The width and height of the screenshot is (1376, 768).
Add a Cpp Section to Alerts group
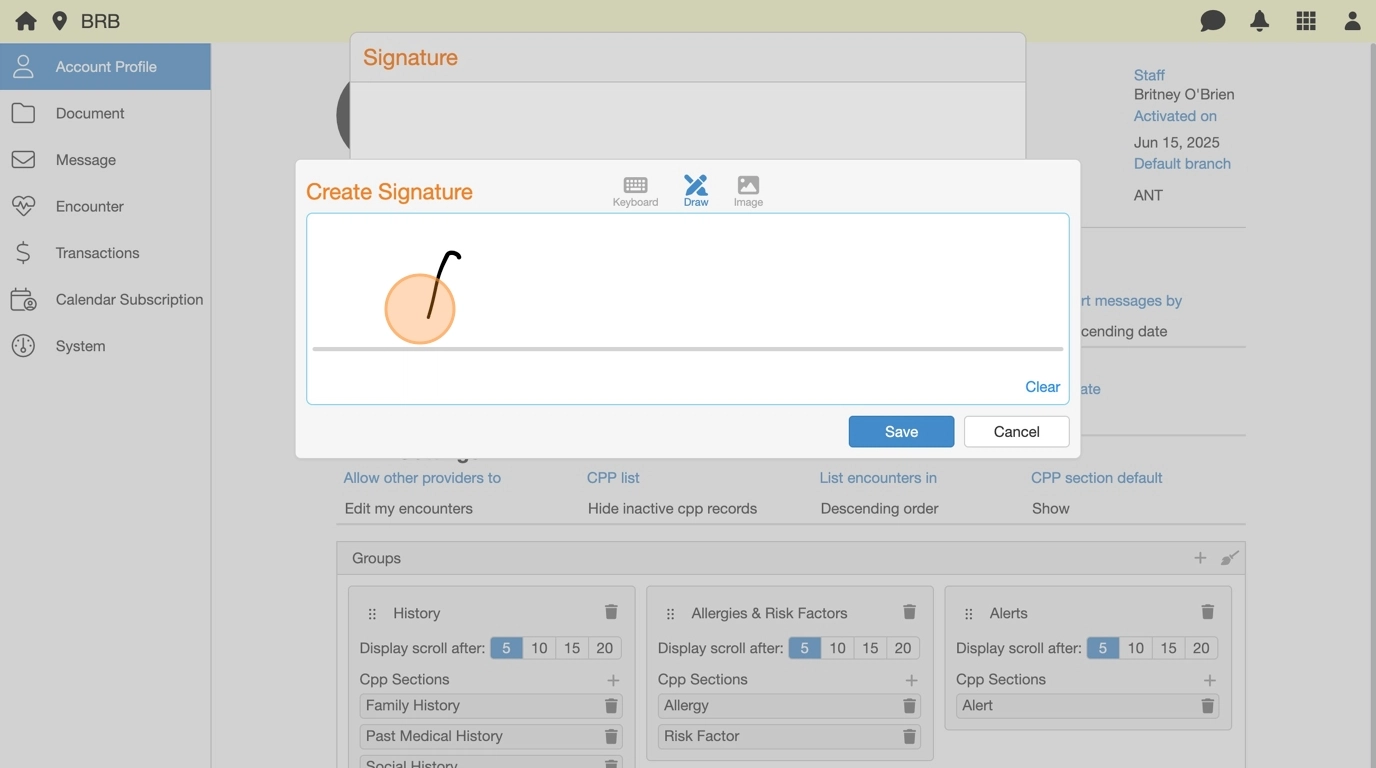coord(1209,680)
